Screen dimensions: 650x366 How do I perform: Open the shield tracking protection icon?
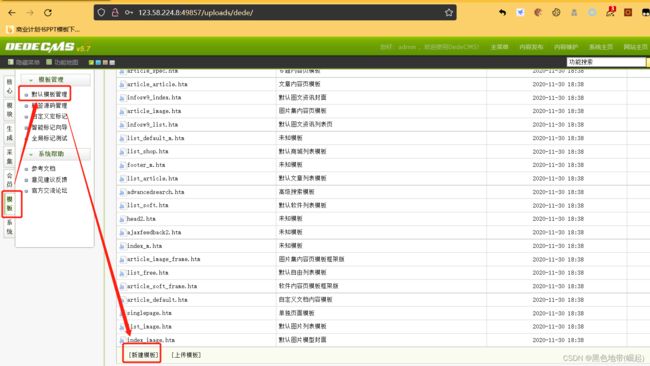102,12
